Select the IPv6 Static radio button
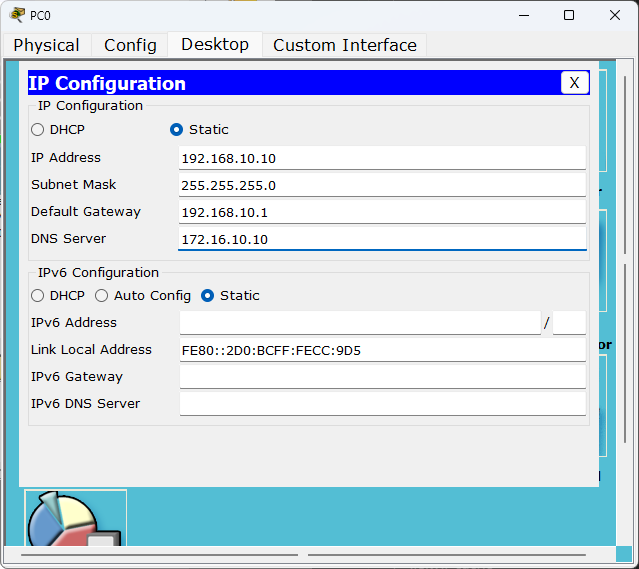This screenshot has height=569, width=639. pos(207,296)
